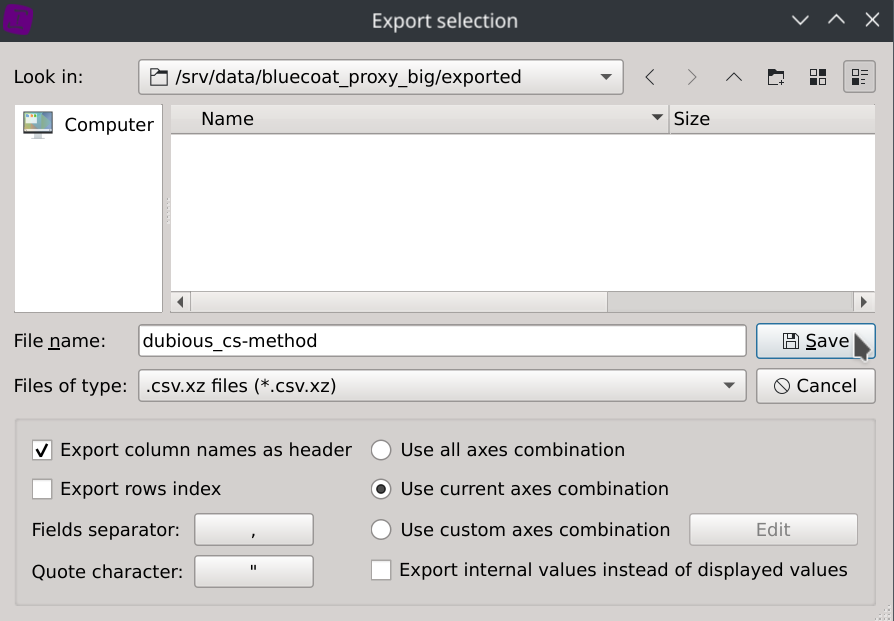Screen dimensions: 894x621
Task: Enable Export internal values checkbox
Action: coord(381,570)
